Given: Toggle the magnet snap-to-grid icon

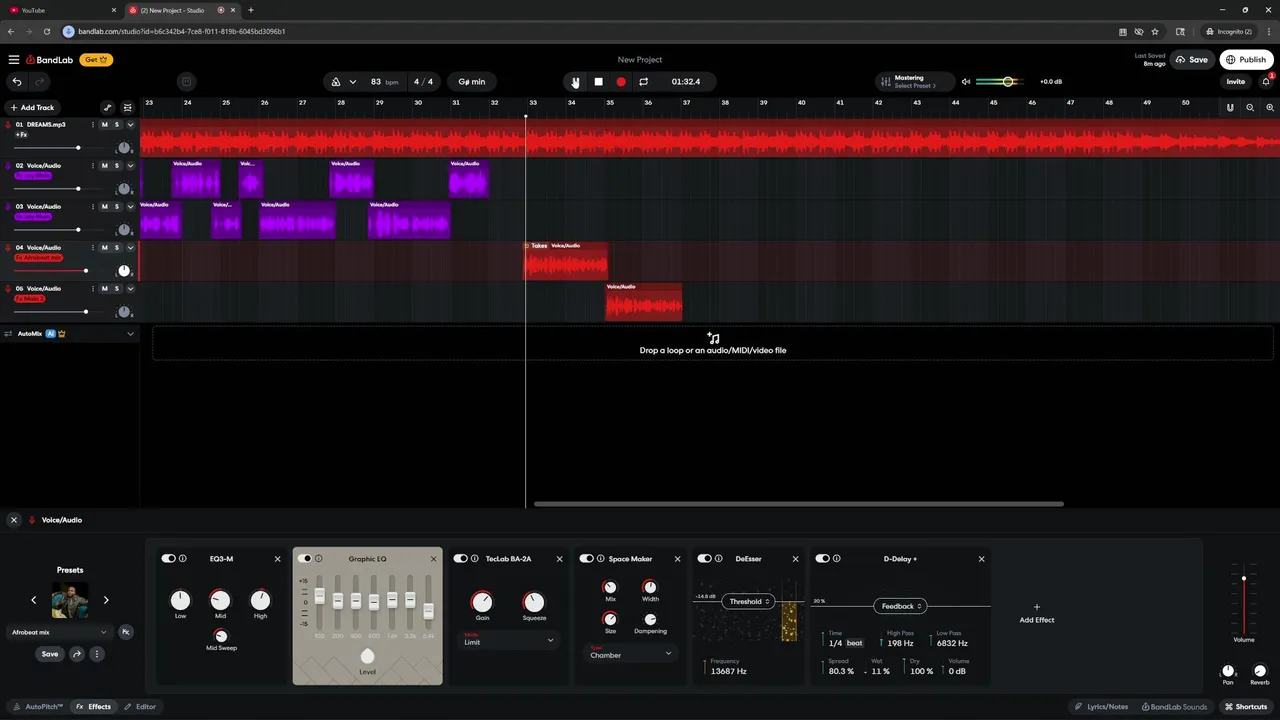Looking at the screenshot, I should coord(1230,107).
